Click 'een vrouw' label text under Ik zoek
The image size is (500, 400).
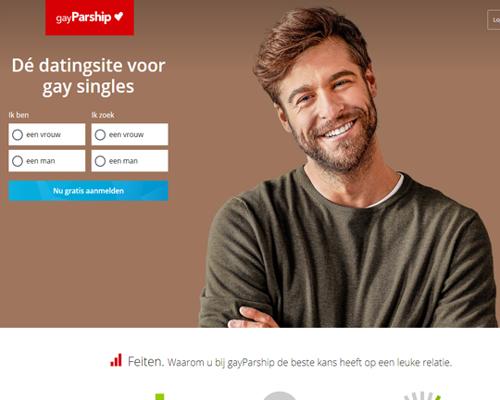pos(126,135)
